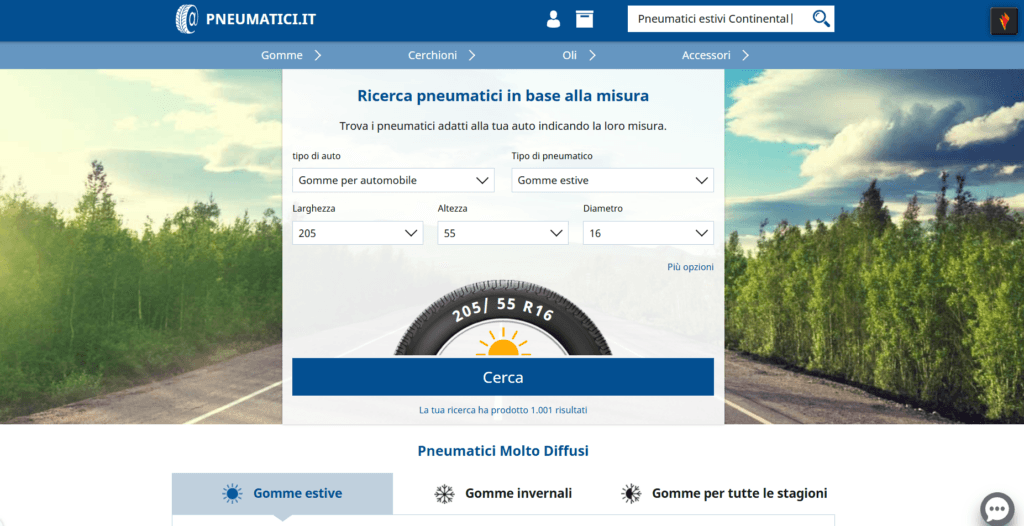Click the all-season tires icon
Viewport: 1024px width, 526px height.
click(x=631, y=493)
